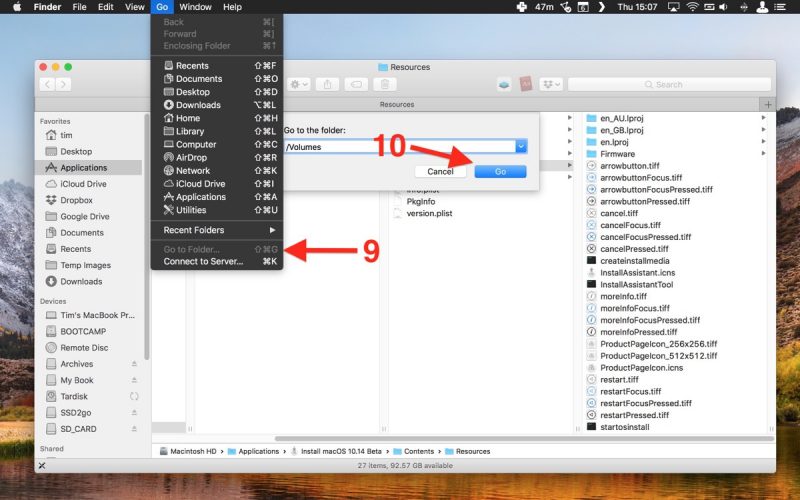Eject the SD_CARD volume
This screenshot has height=500, width=800.
pos(134,429)
